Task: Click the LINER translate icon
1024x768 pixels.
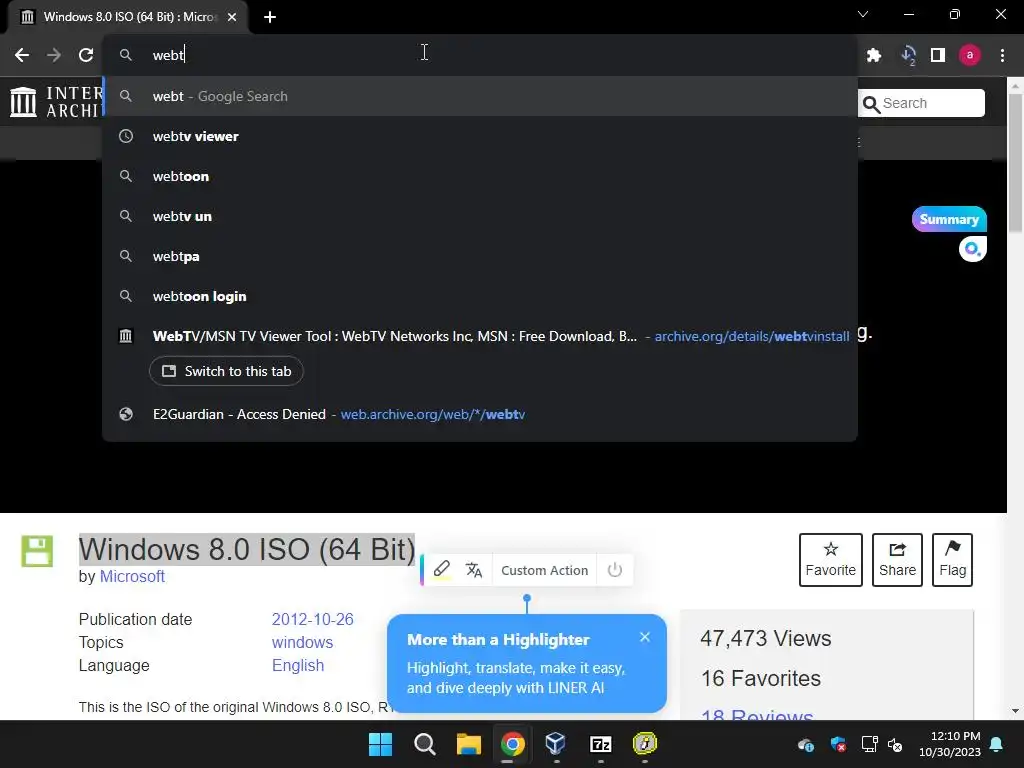Action: coord(473,570)
